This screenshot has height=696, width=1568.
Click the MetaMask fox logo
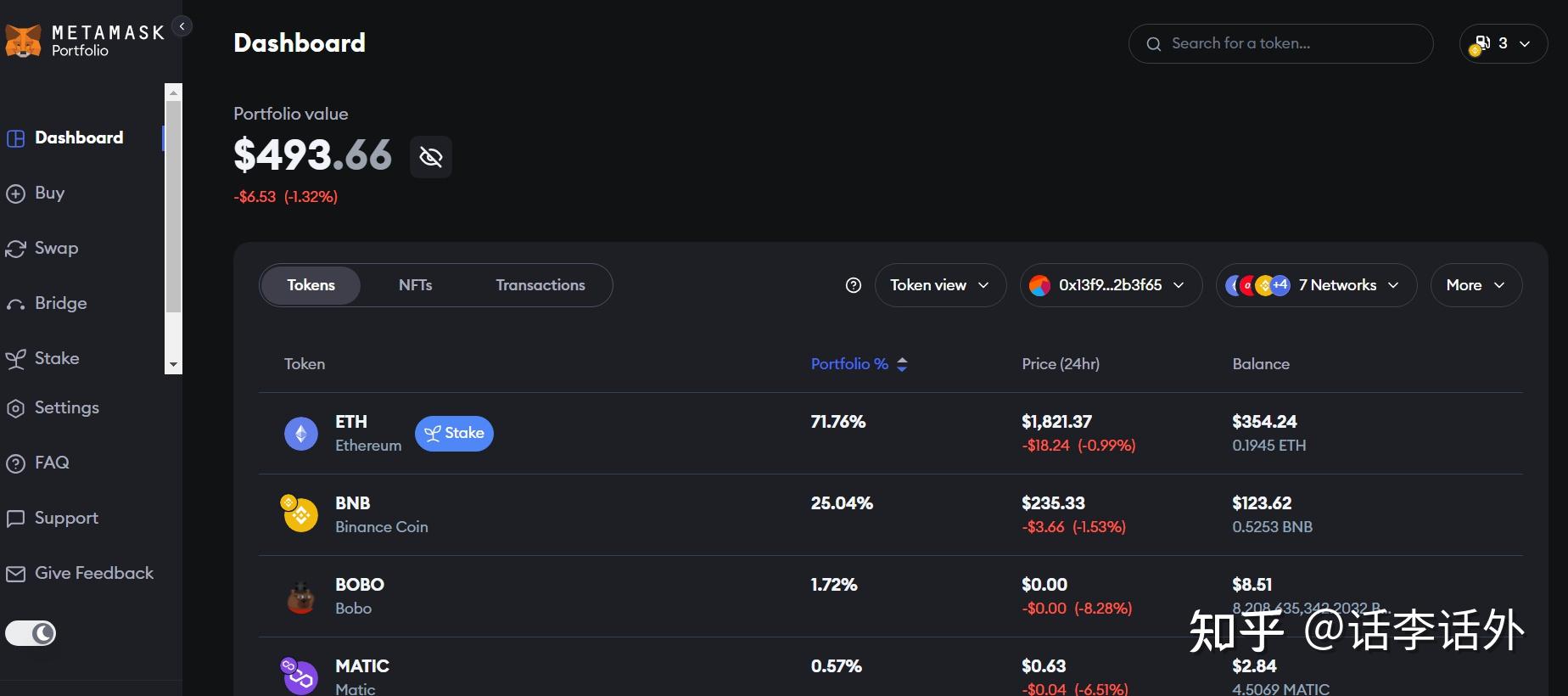[x=23, y=41]
